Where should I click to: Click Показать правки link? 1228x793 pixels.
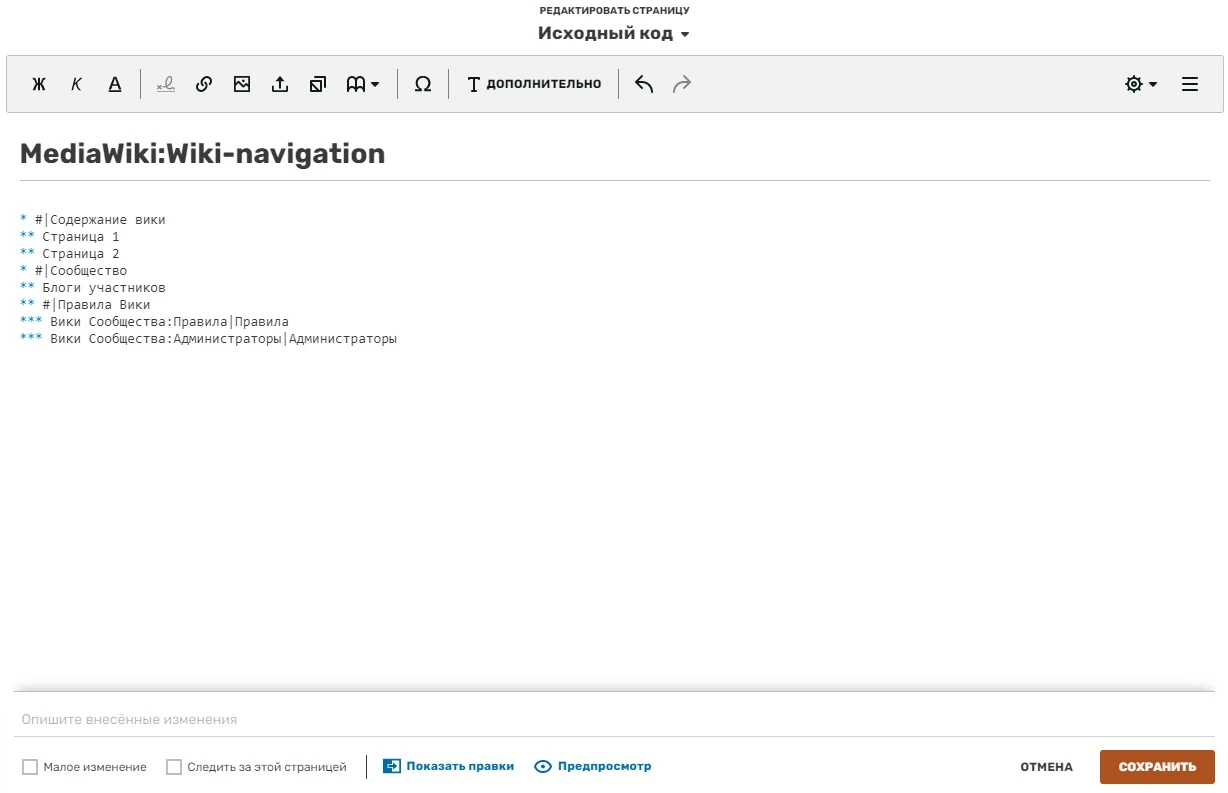(449, 766)
